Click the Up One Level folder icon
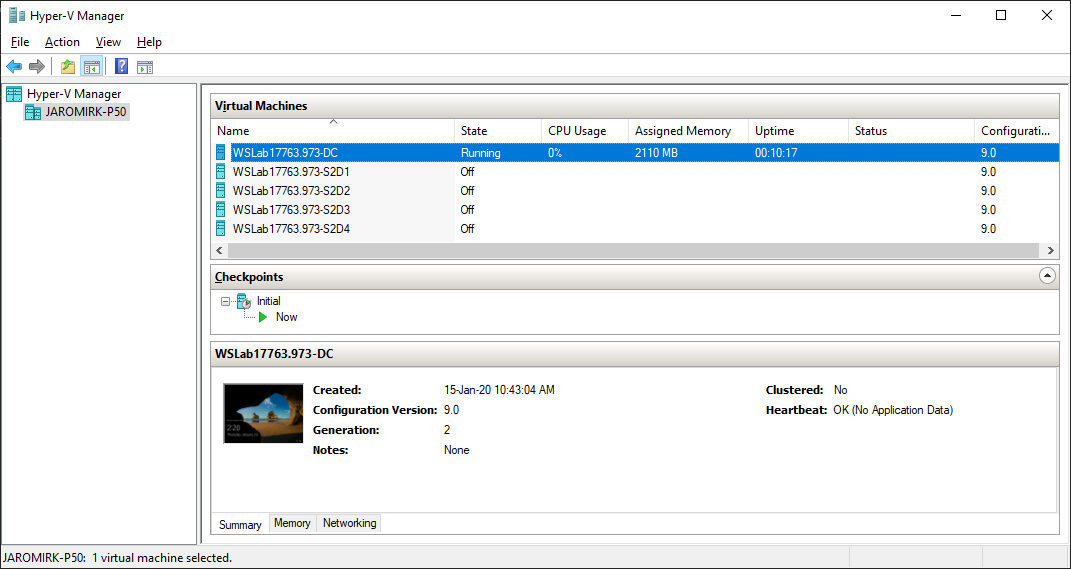 click(x=68, y=66)
